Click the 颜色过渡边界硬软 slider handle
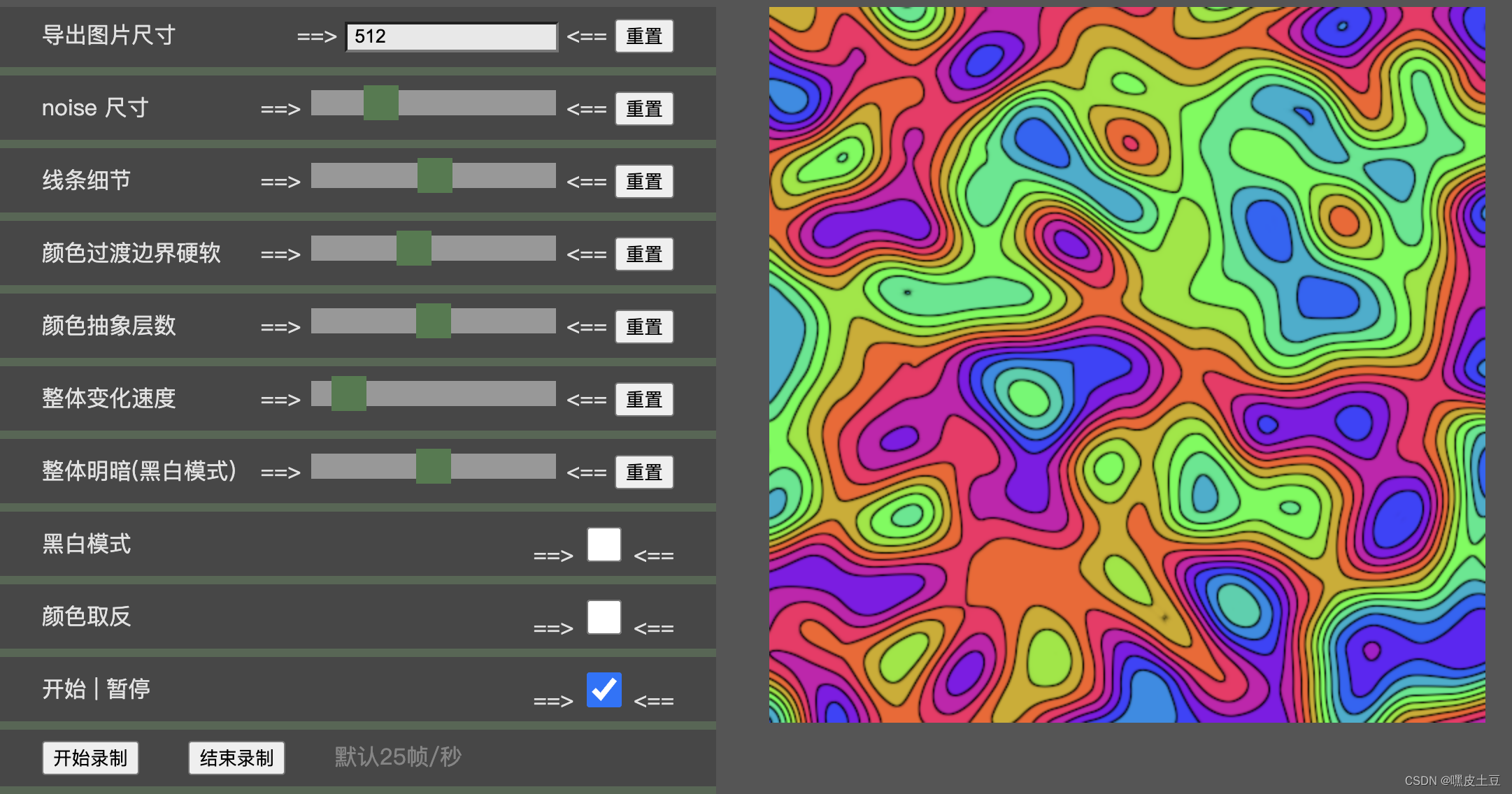Viewport: 1512px width, 794px height. (414, 248)
